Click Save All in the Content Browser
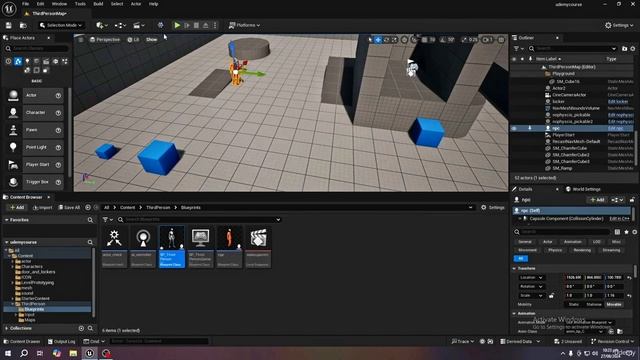Viewport: 640px width, 360px height. pyautogui.click(x=69, y=208)
